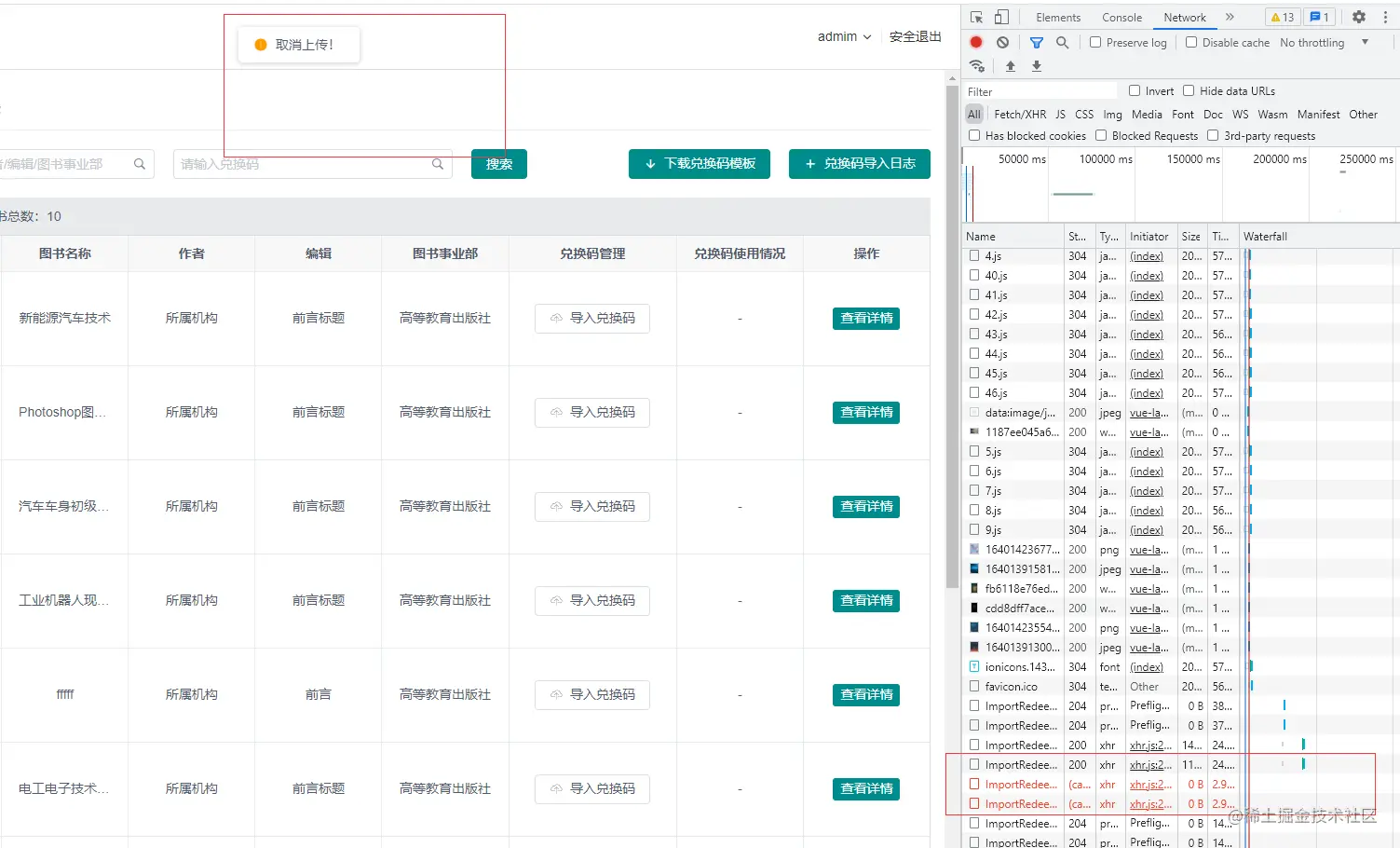Select the 40.js request row
This screenshot has height=848, width=1400.
click(1181, 276)
